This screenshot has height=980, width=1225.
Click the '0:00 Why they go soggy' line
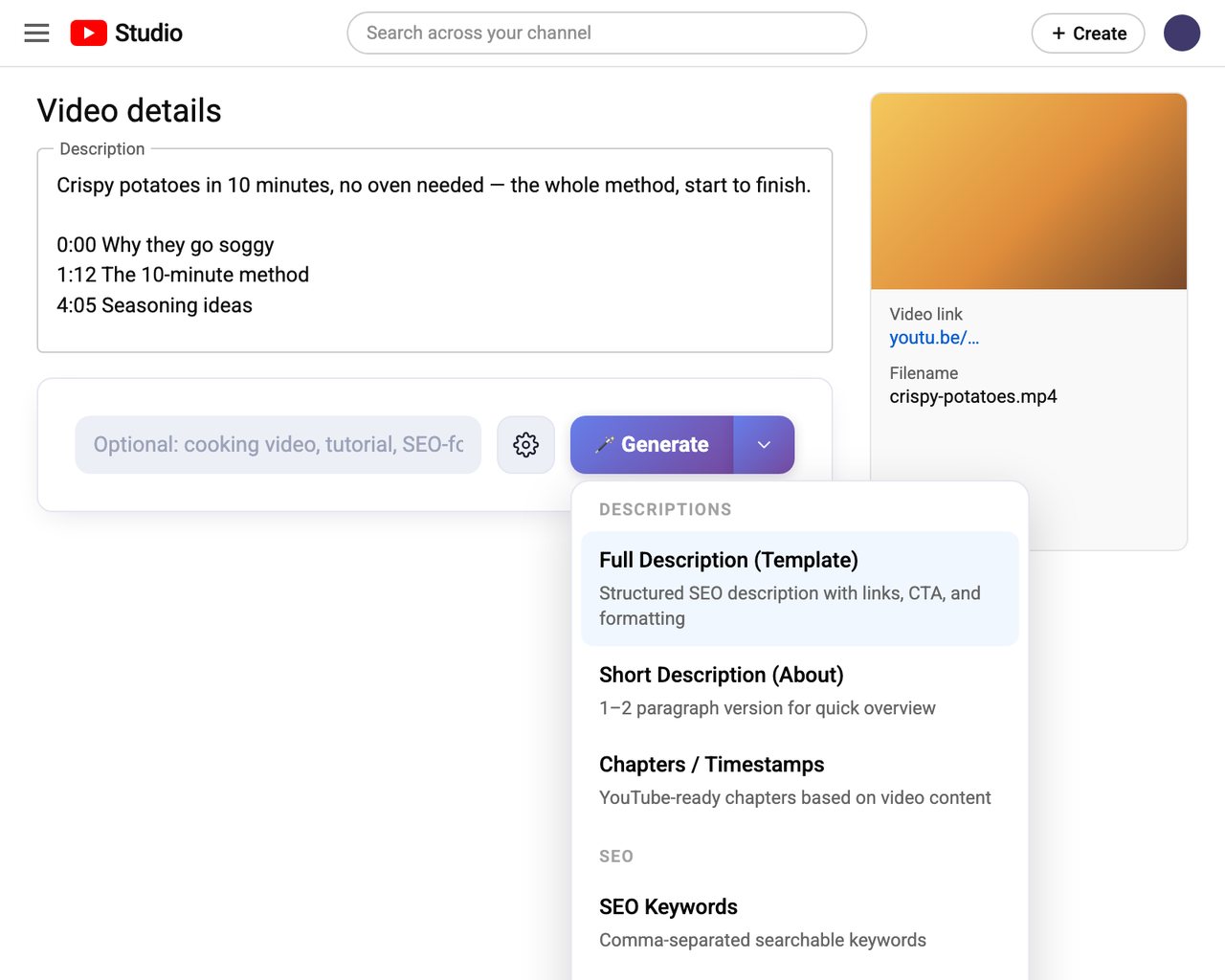click(x=166, y=245)
